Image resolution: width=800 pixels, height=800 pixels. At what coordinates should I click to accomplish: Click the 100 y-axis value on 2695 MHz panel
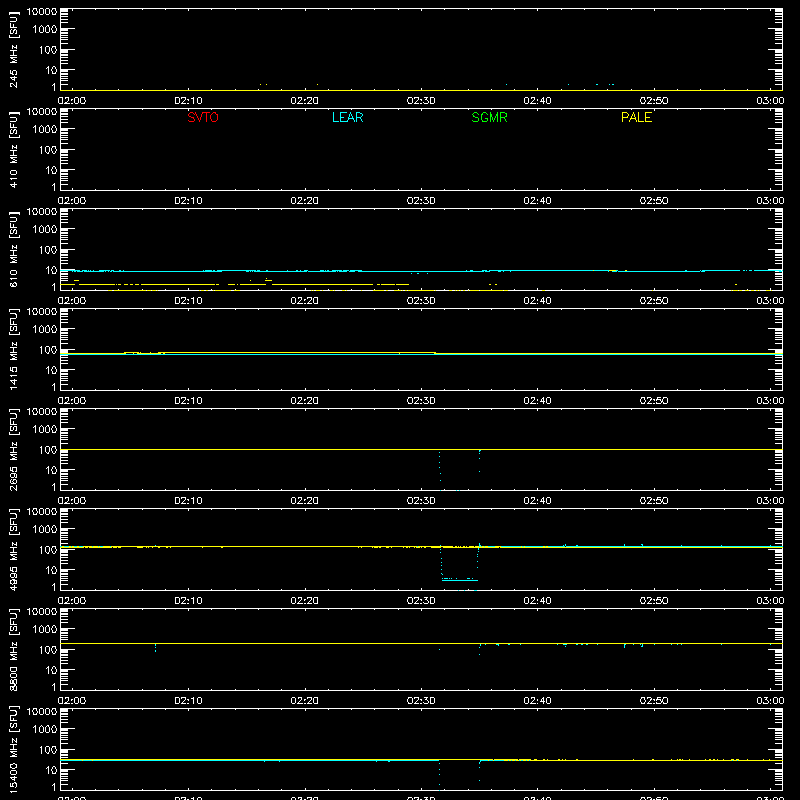[48, 450]
